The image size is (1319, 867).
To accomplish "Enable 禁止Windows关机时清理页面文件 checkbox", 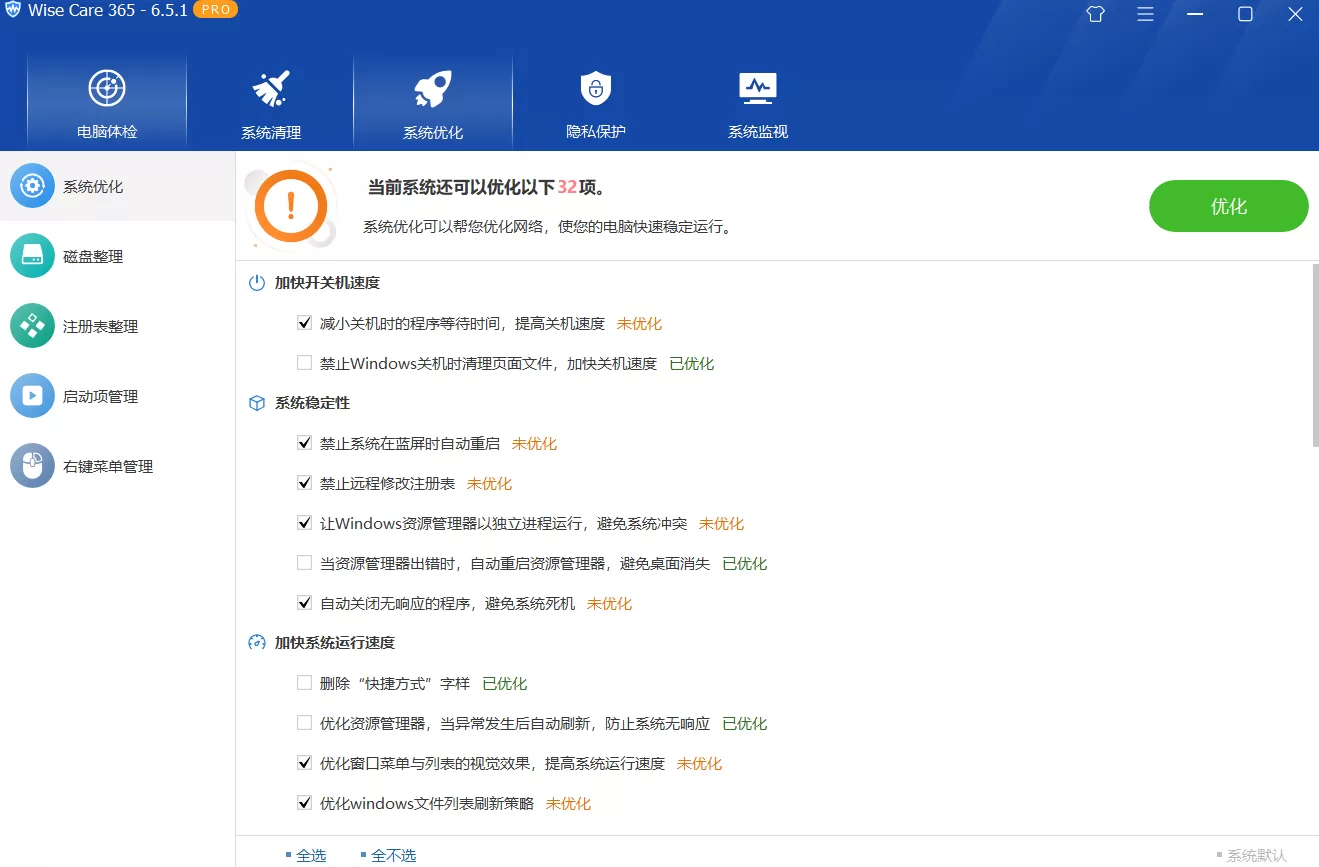I will coord(304,363).
